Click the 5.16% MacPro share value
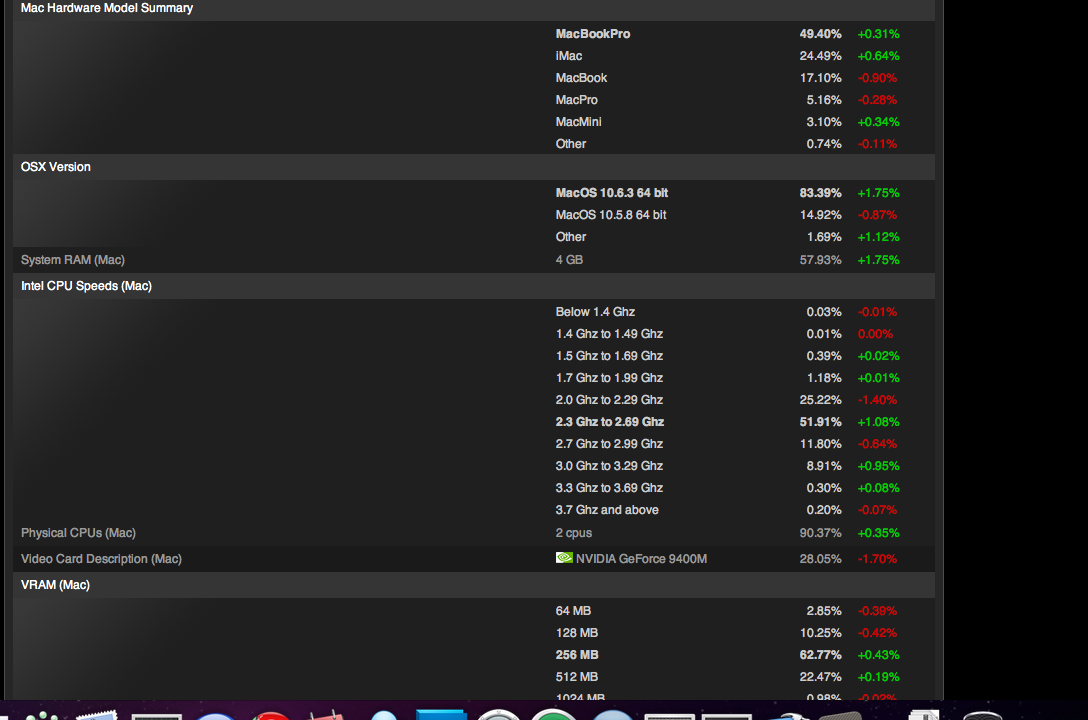This screenshot has width=1088, height=720. tap(824, 100)
